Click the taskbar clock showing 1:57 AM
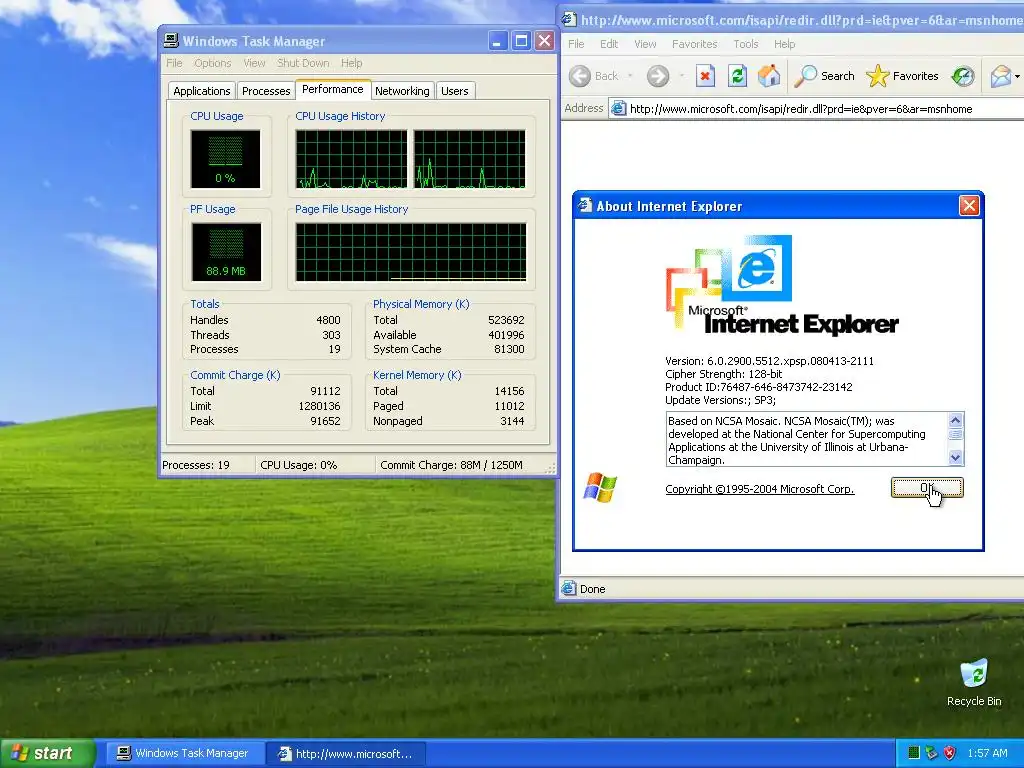The height and width of the screenshot is (768, 1024). (987, 753)
